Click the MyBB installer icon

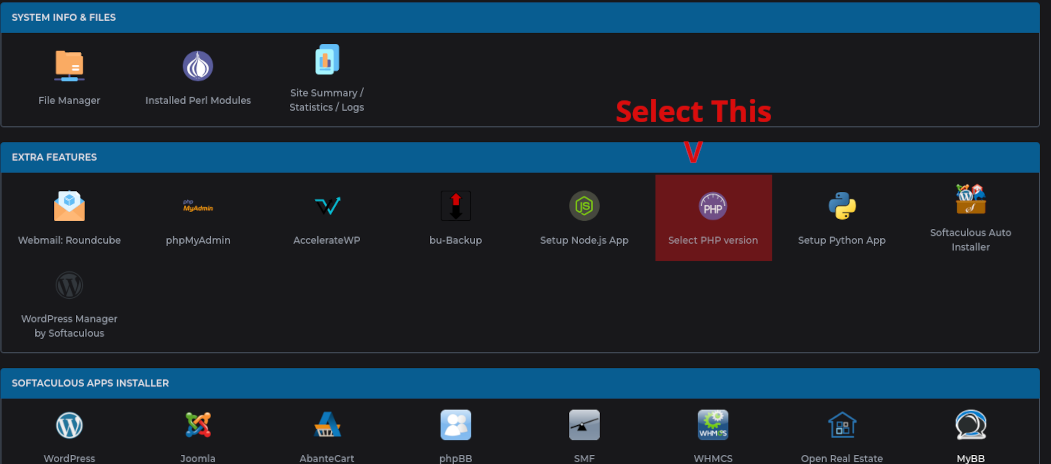pos(971,425)
